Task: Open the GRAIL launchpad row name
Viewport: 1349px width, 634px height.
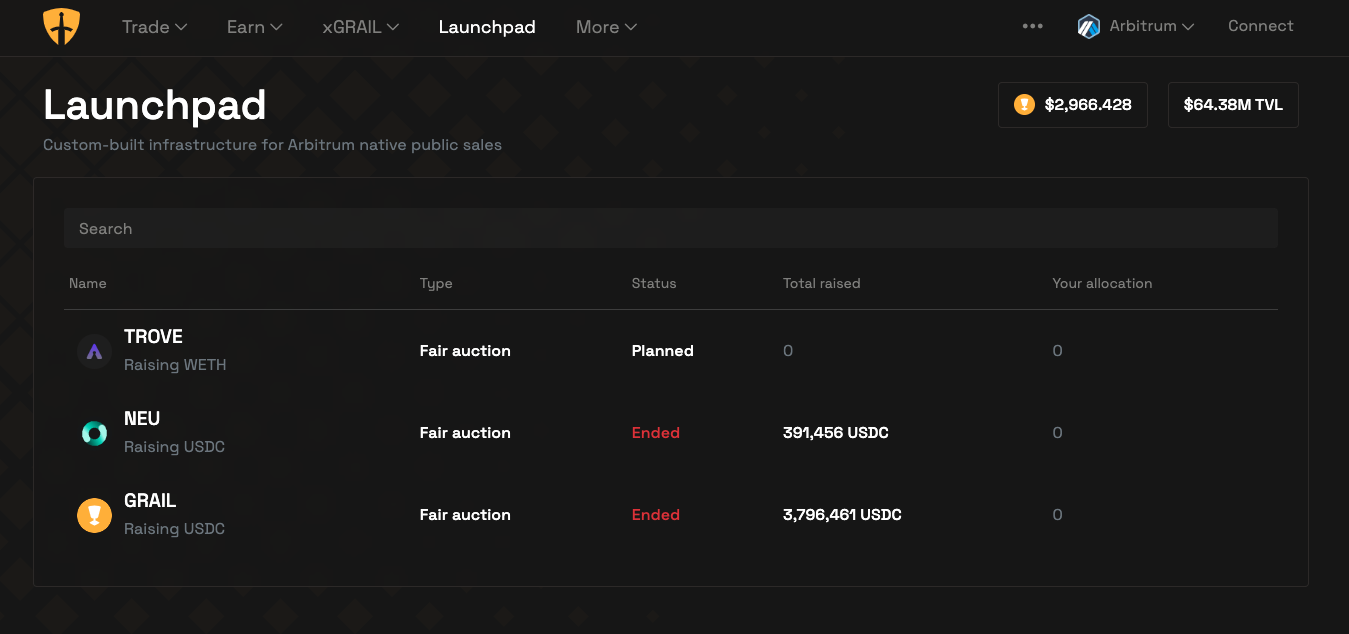Action: pos(150,501)
